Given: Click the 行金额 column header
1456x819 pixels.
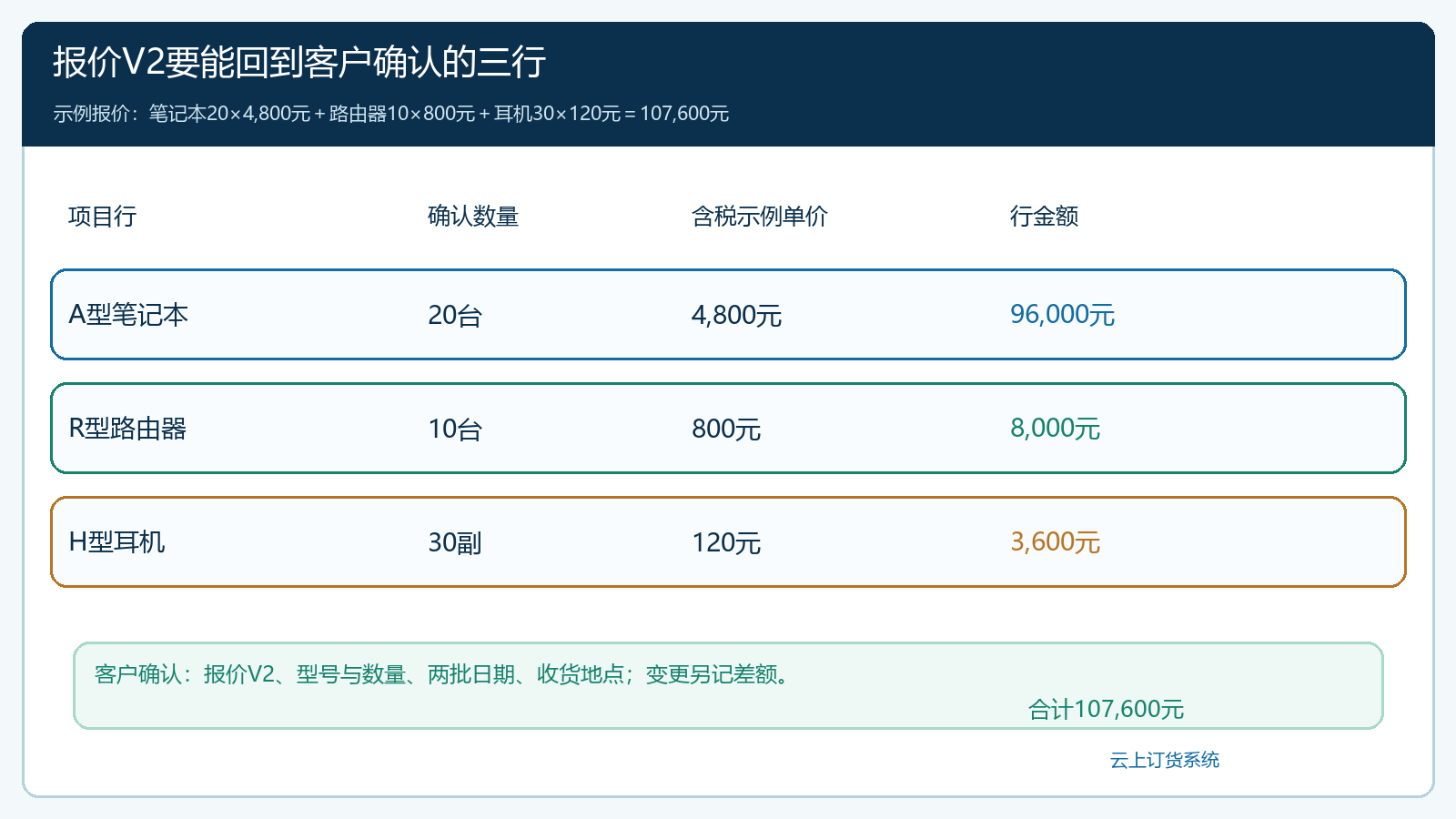Looking at the screenshot, I should 1045,217.
